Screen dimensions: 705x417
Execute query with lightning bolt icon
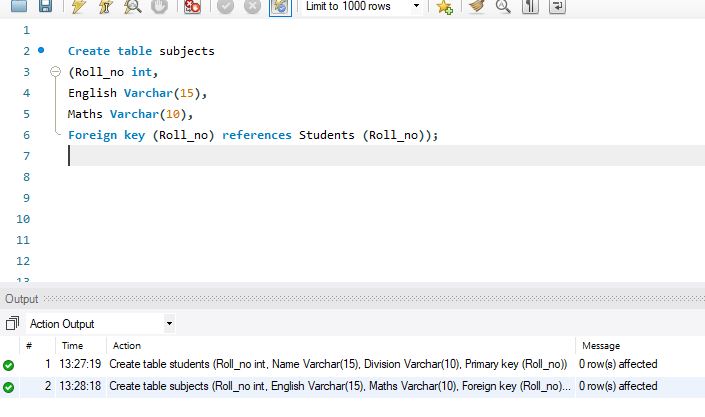coord(78,6)
